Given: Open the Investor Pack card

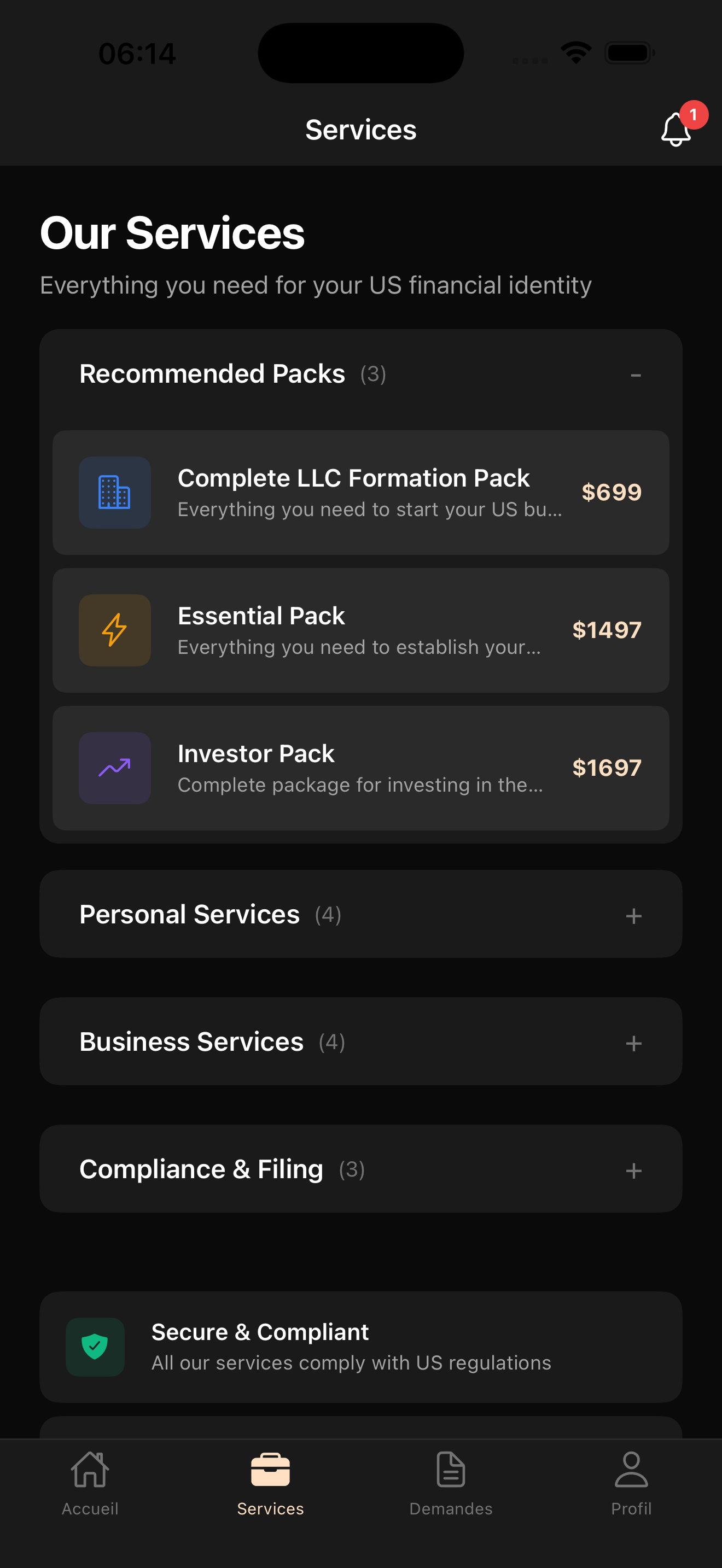Looking at the screenshot, I should point(361,768).
